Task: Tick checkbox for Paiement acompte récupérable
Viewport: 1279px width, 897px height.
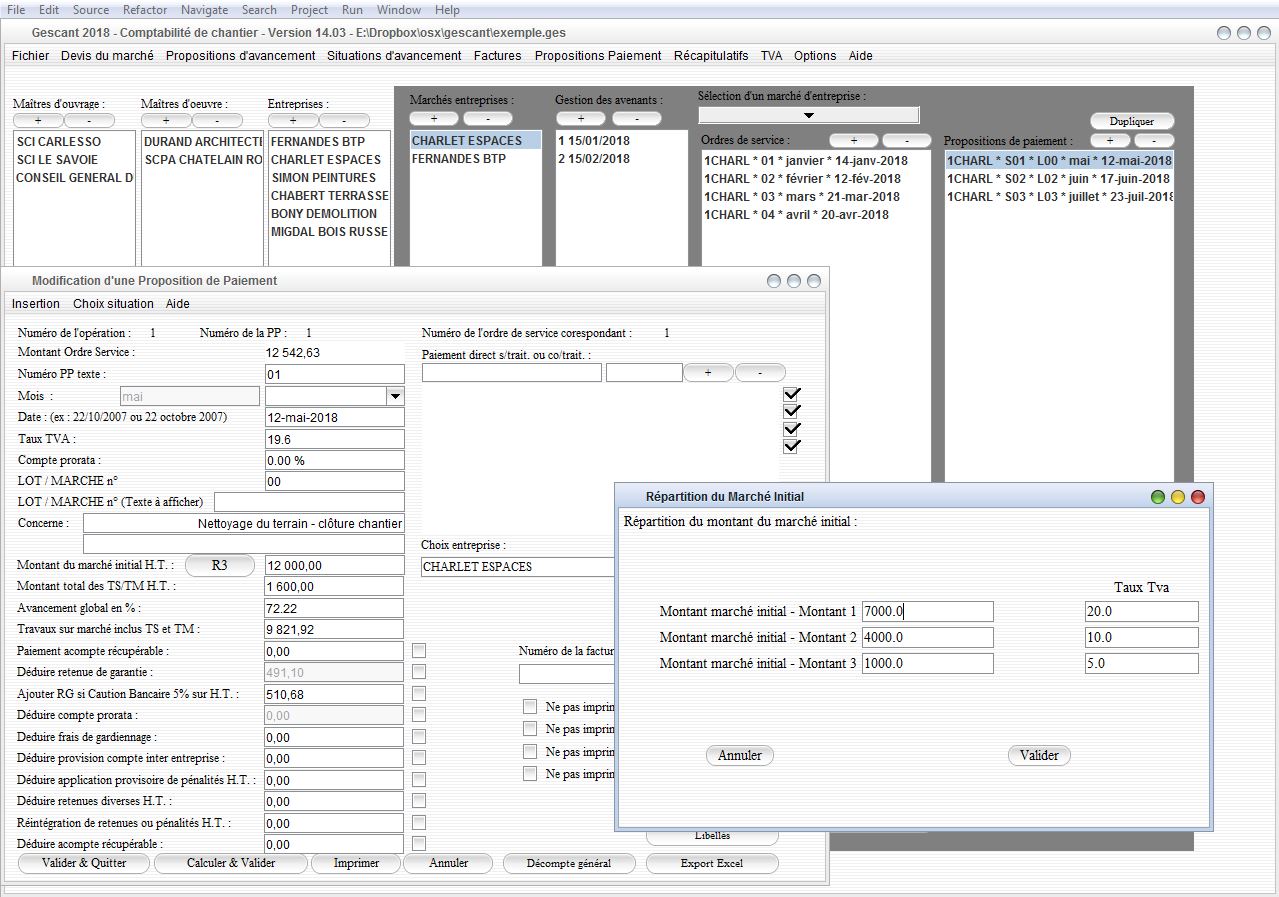Action: pyautogui.click(x=419, y=650)
